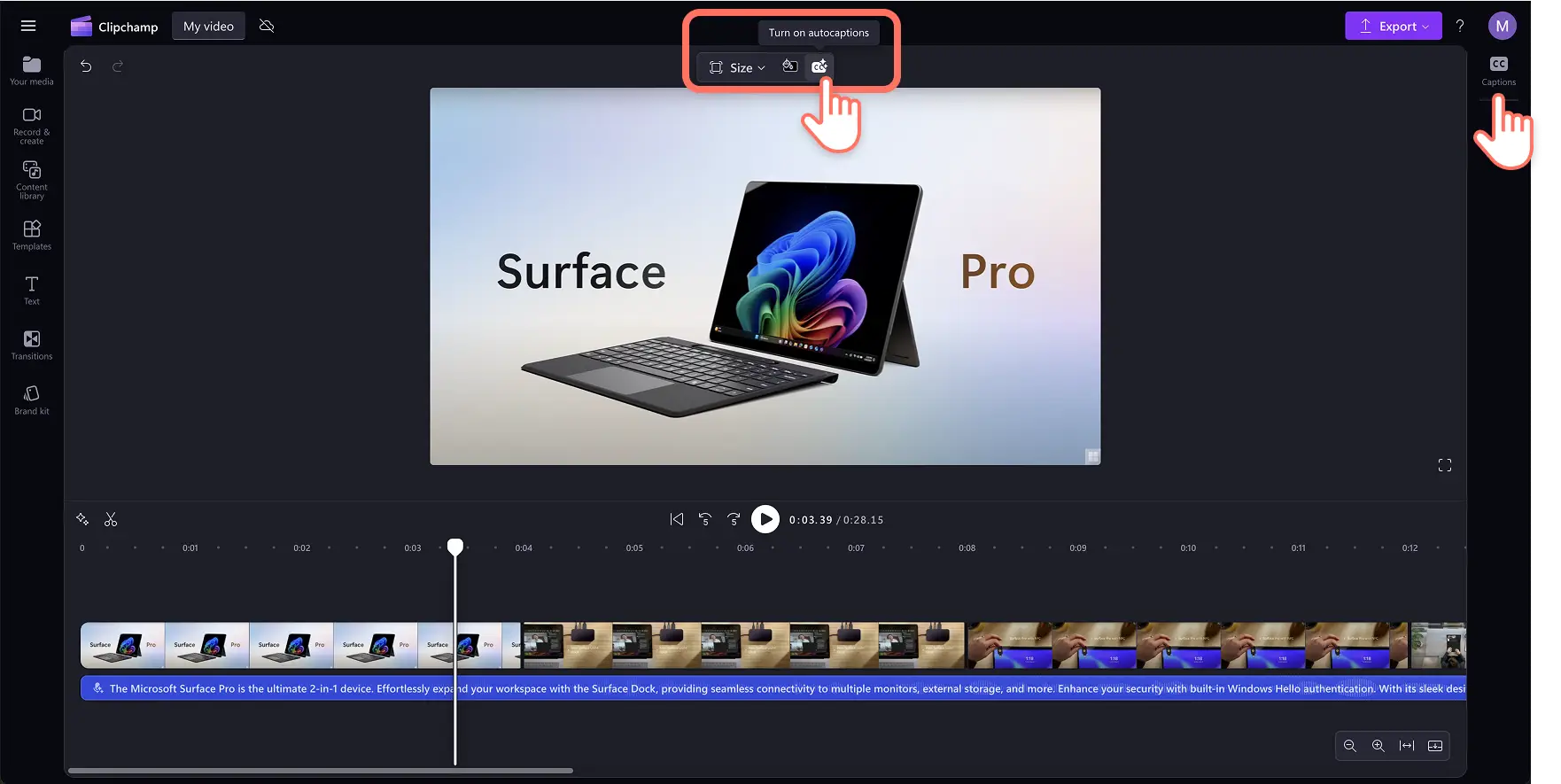Screen dimensions: 1561x784
Task: Open Content library tab
Action: (x=32, y=180)
